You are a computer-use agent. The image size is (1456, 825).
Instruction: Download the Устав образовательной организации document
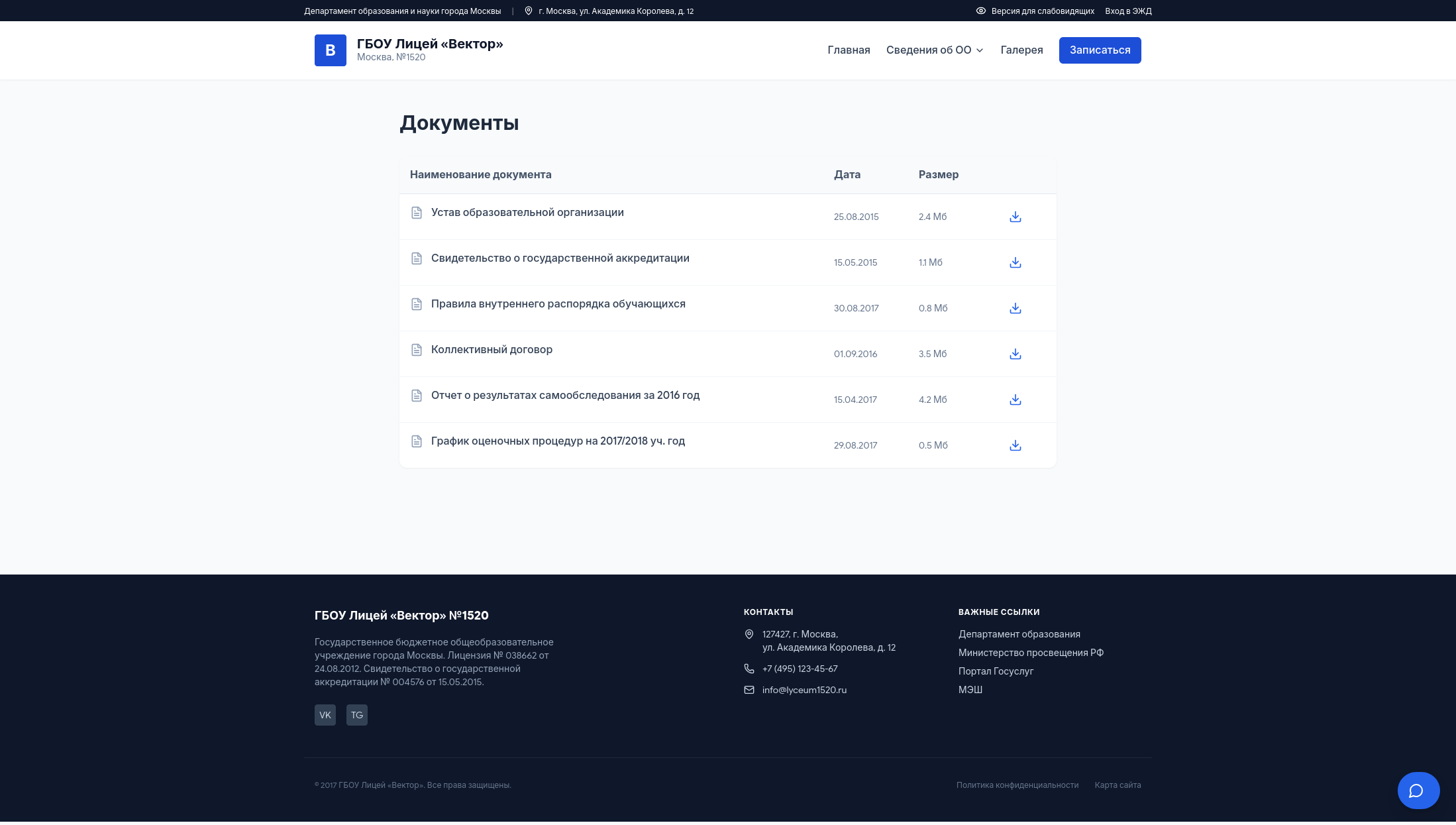click(x=1015, y=217)
